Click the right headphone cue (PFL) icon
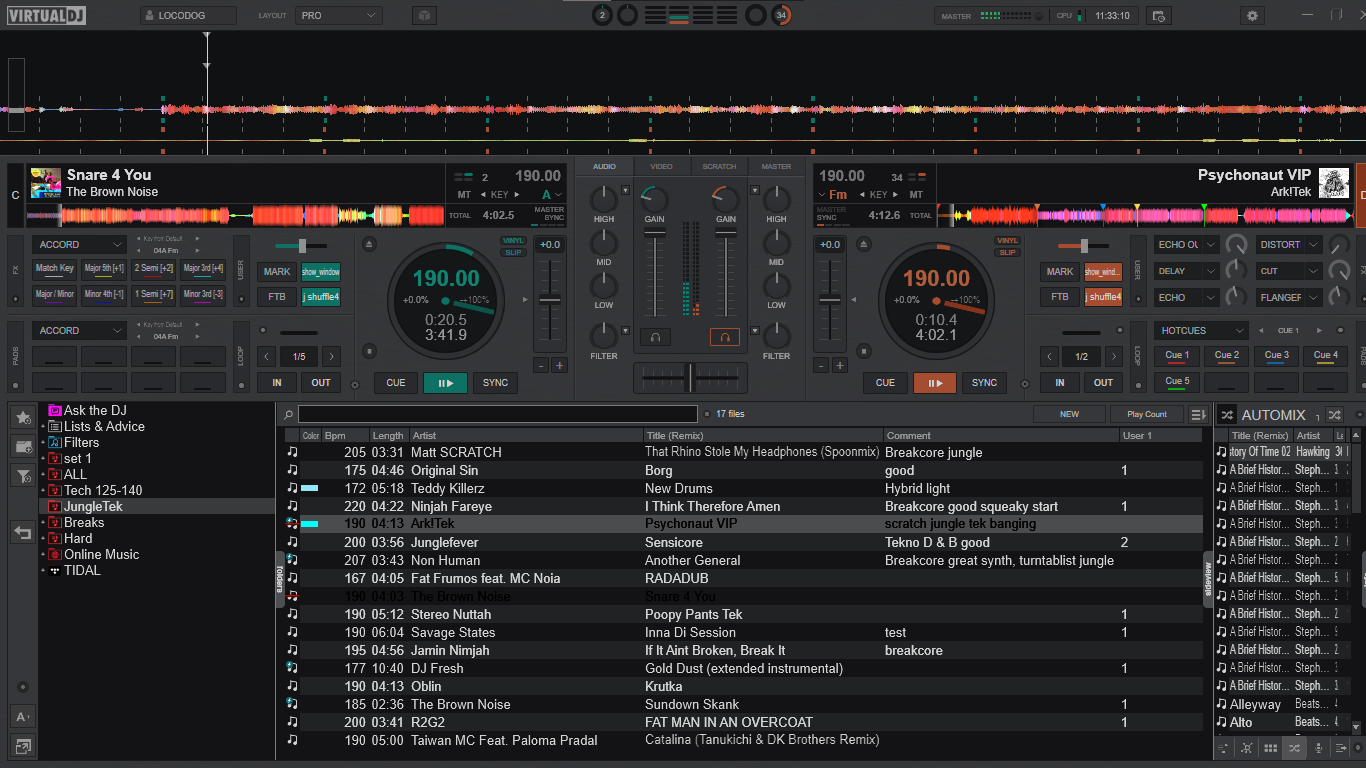The image size is (1366, 768). pyautogui.click(x=726, y=337)
